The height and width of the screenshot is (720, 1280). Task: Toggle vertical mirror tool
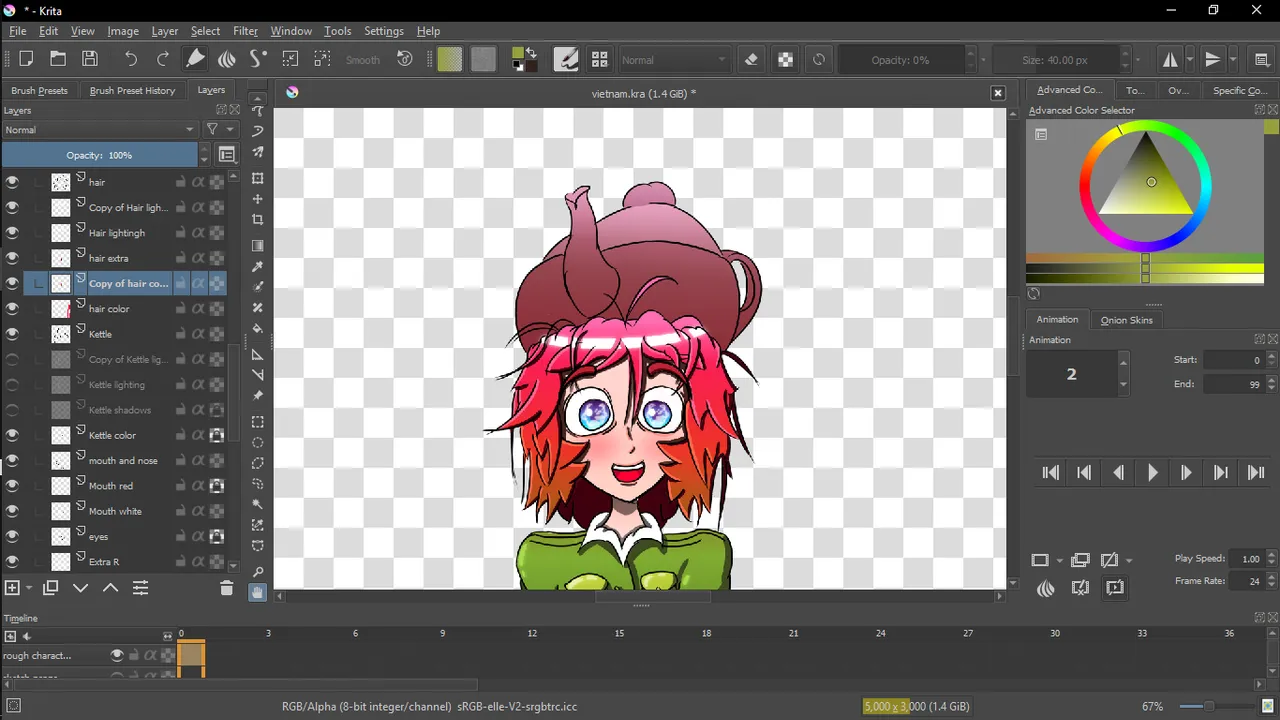pos(1212,59)
